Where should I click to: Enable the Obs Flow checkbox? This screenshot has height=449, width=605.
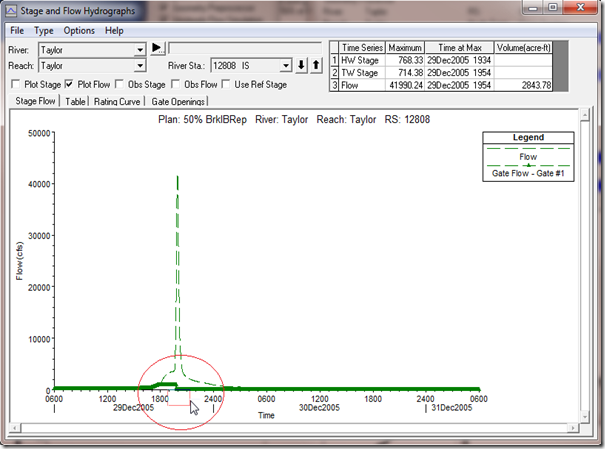176,84
